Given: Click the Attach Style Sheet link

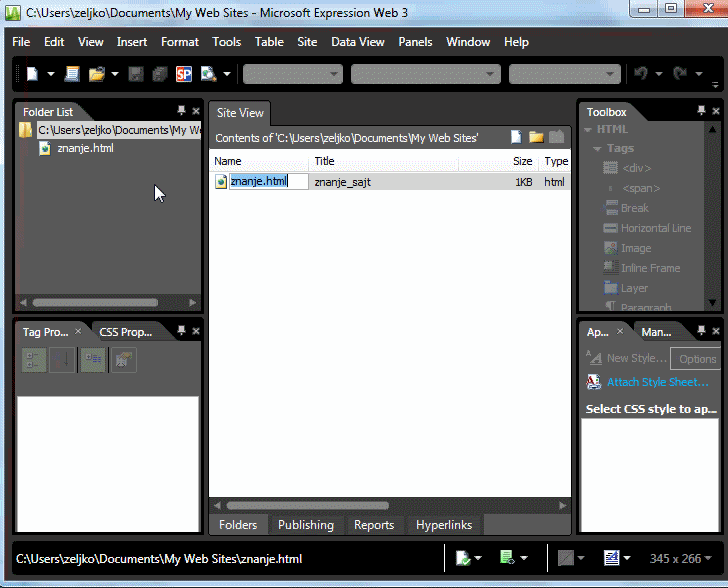Looking at the screenshot, I should [657, 382].
